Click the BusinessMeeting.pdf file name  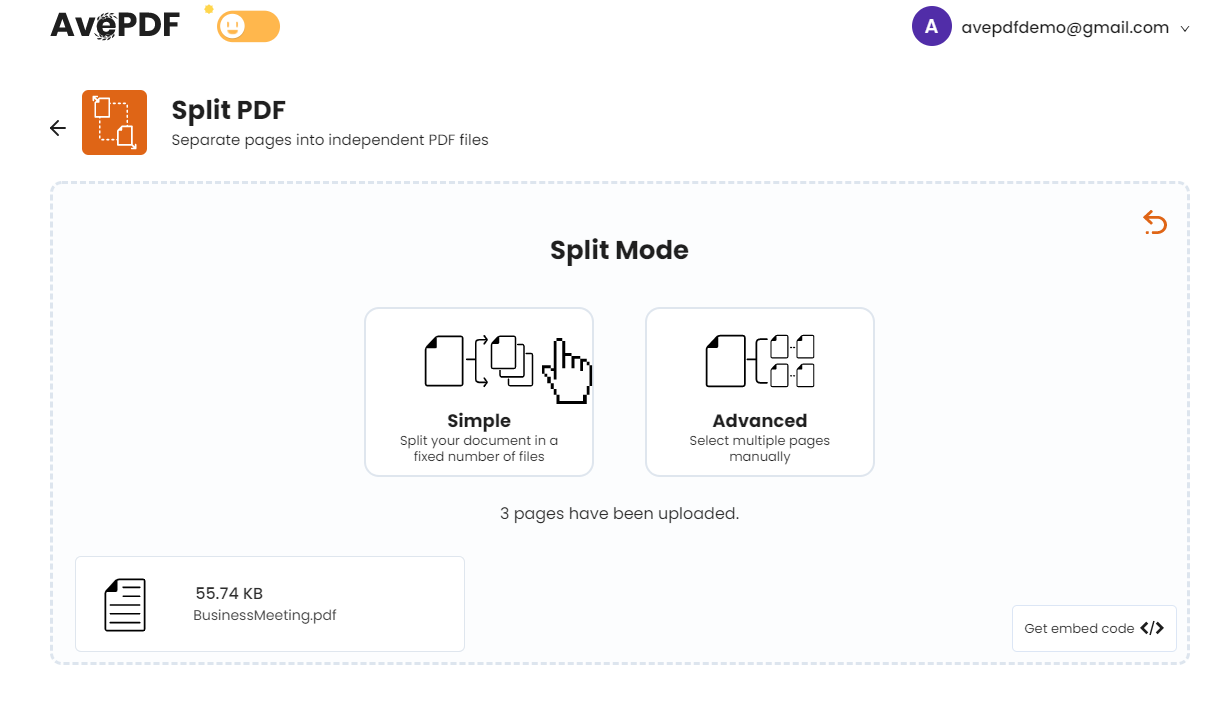265,615
